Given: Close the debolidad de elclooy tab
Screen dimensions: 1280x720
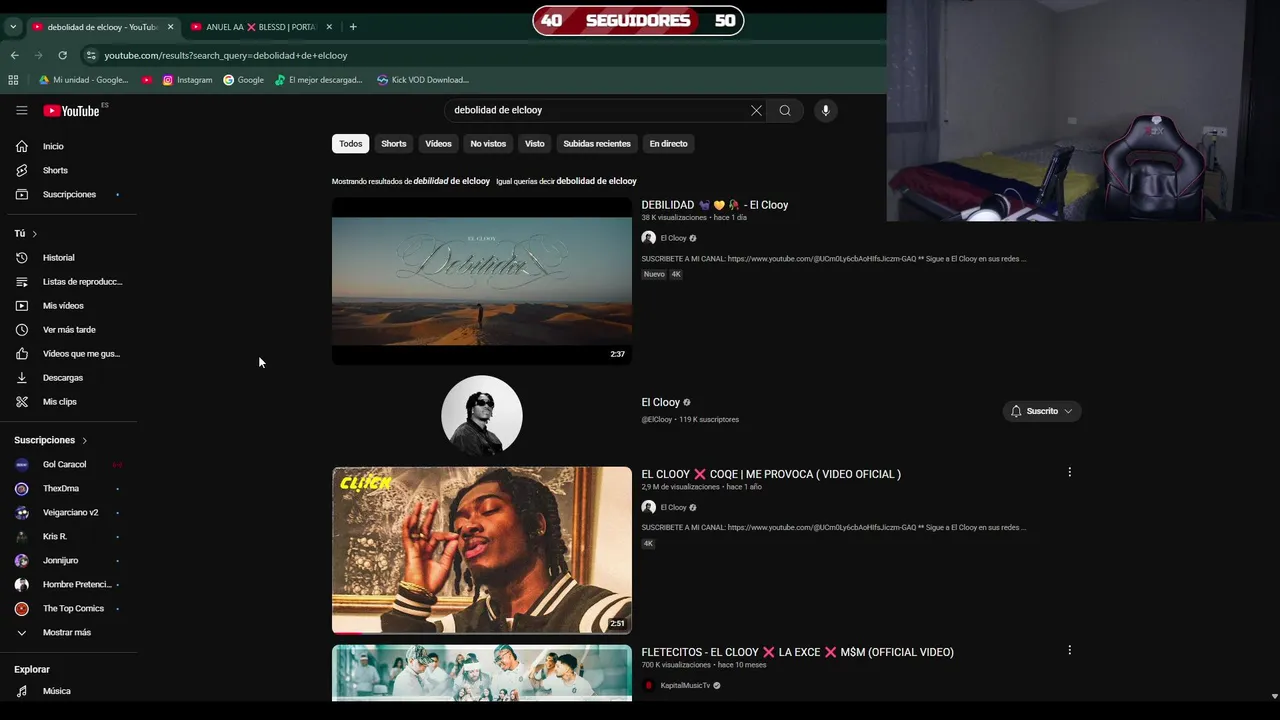Looking at the screenshot, I should 170,27.
